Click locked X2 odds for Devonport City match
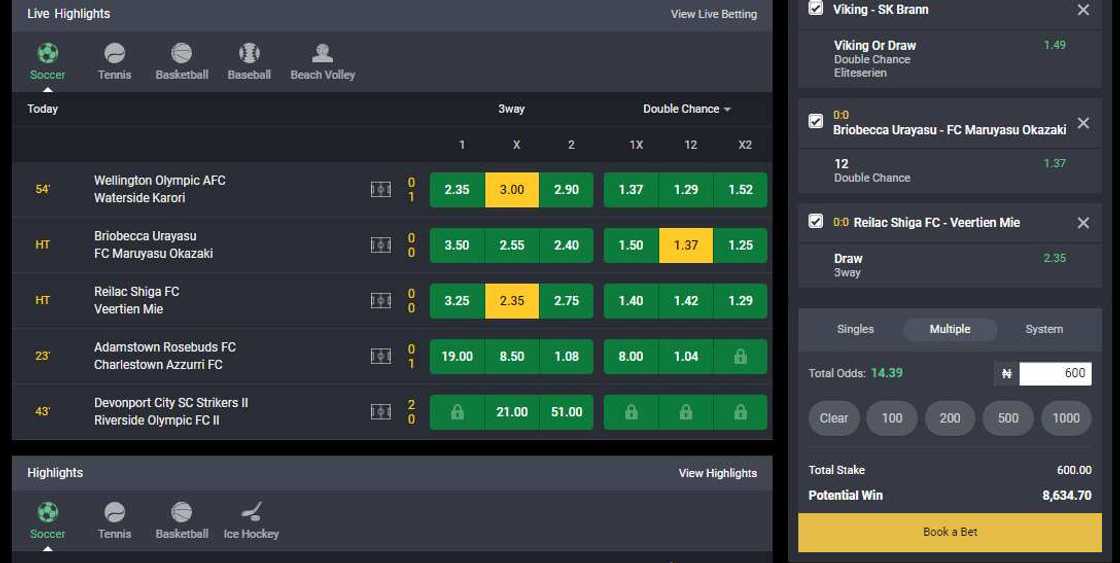1120x563 pixels. point(740,412)
